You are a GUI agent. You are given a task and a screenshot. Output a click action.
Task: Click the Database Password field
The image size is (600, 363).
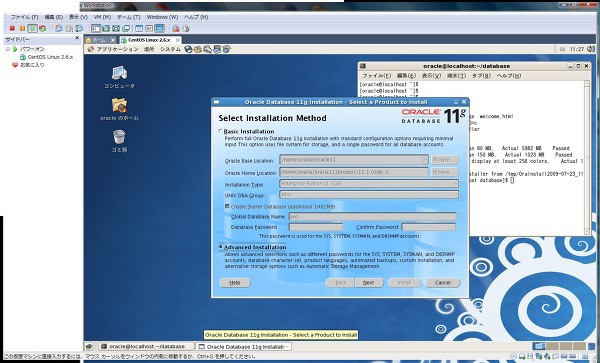316,227
